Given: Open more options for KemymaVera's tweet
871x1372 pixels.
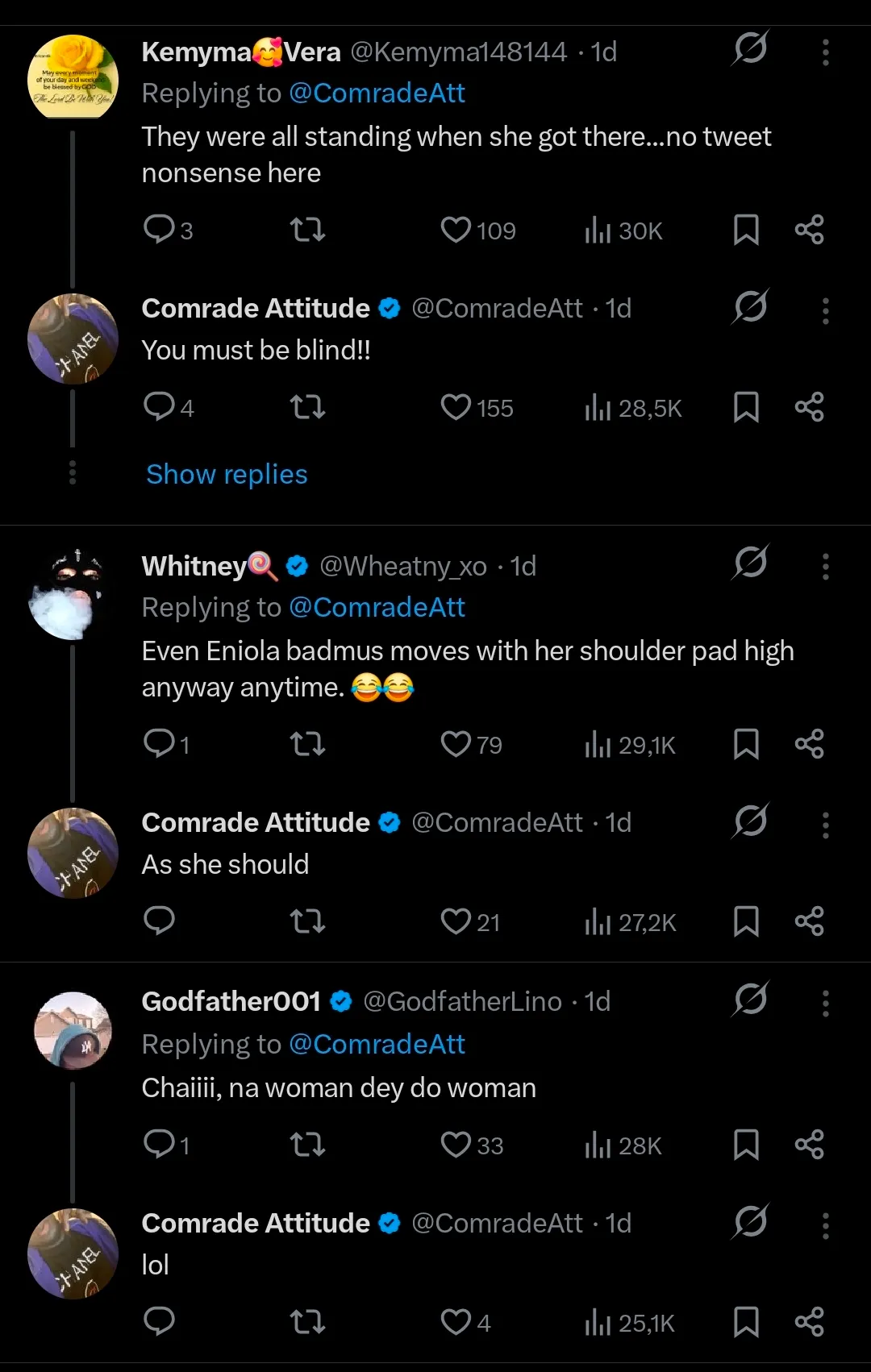Looking at the screenshot, I should [825, 52].
